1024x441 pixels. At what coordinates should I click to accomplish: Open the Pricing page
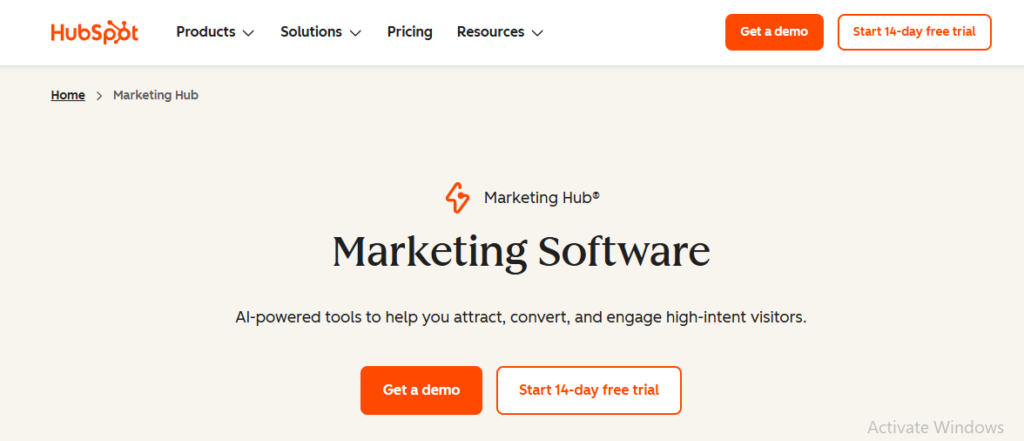click(x=409, y=32)
